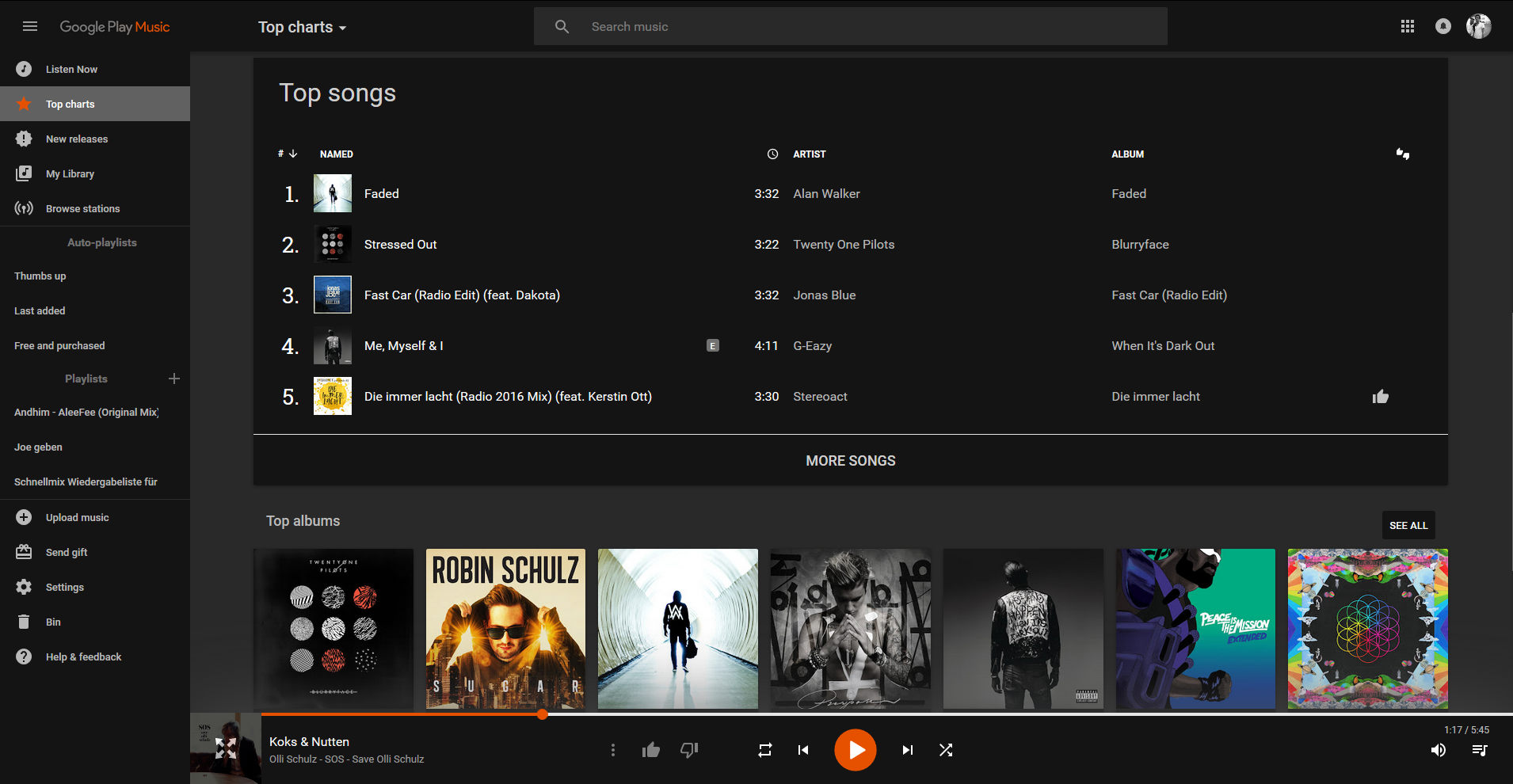This screenshot has width=1513, height=784.
Task: Thumbs down the current song
Action: [x=689, y=749]
